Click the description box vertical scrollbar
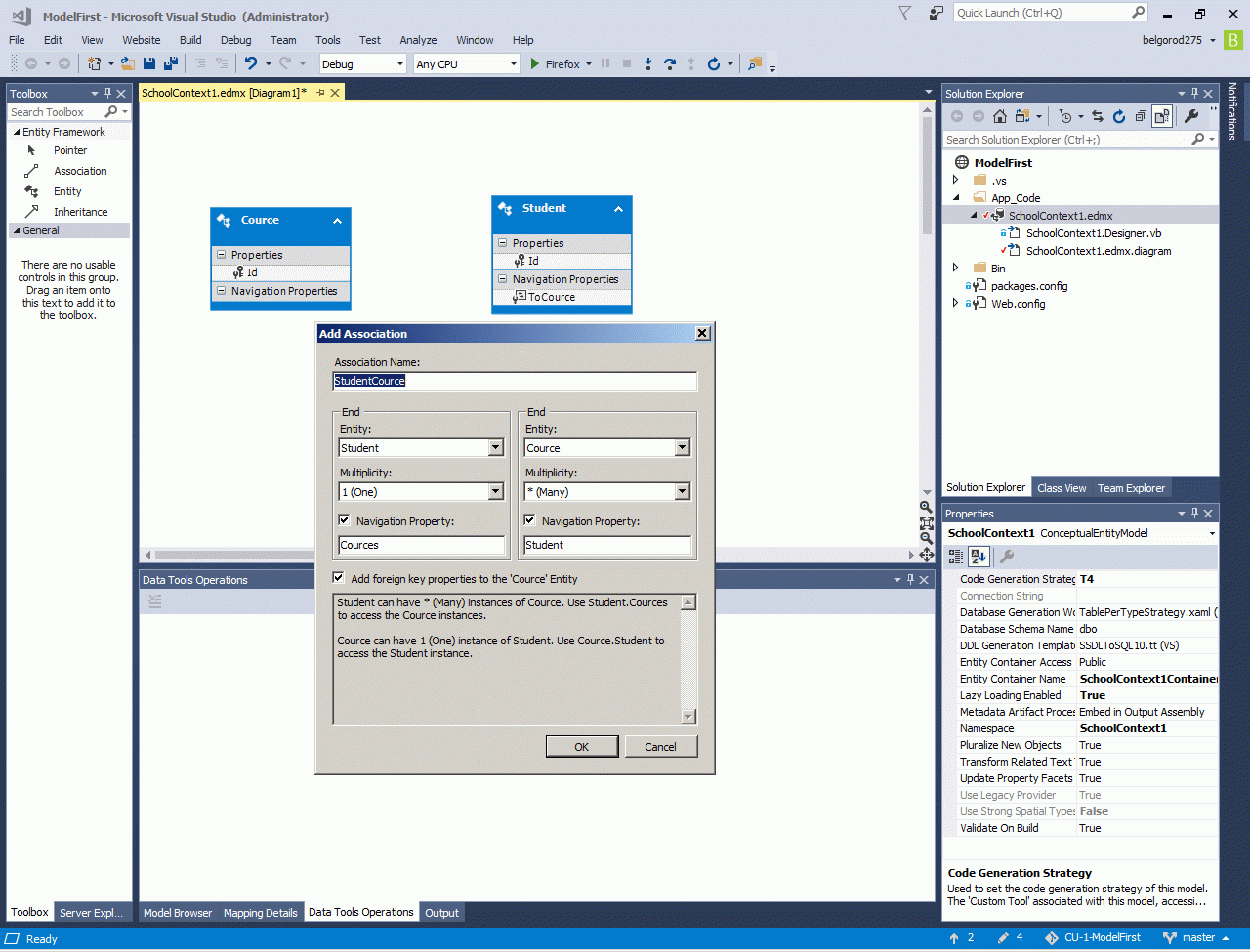The width and height of the screenshot is (1250, 952). click(x=687, y=659)
